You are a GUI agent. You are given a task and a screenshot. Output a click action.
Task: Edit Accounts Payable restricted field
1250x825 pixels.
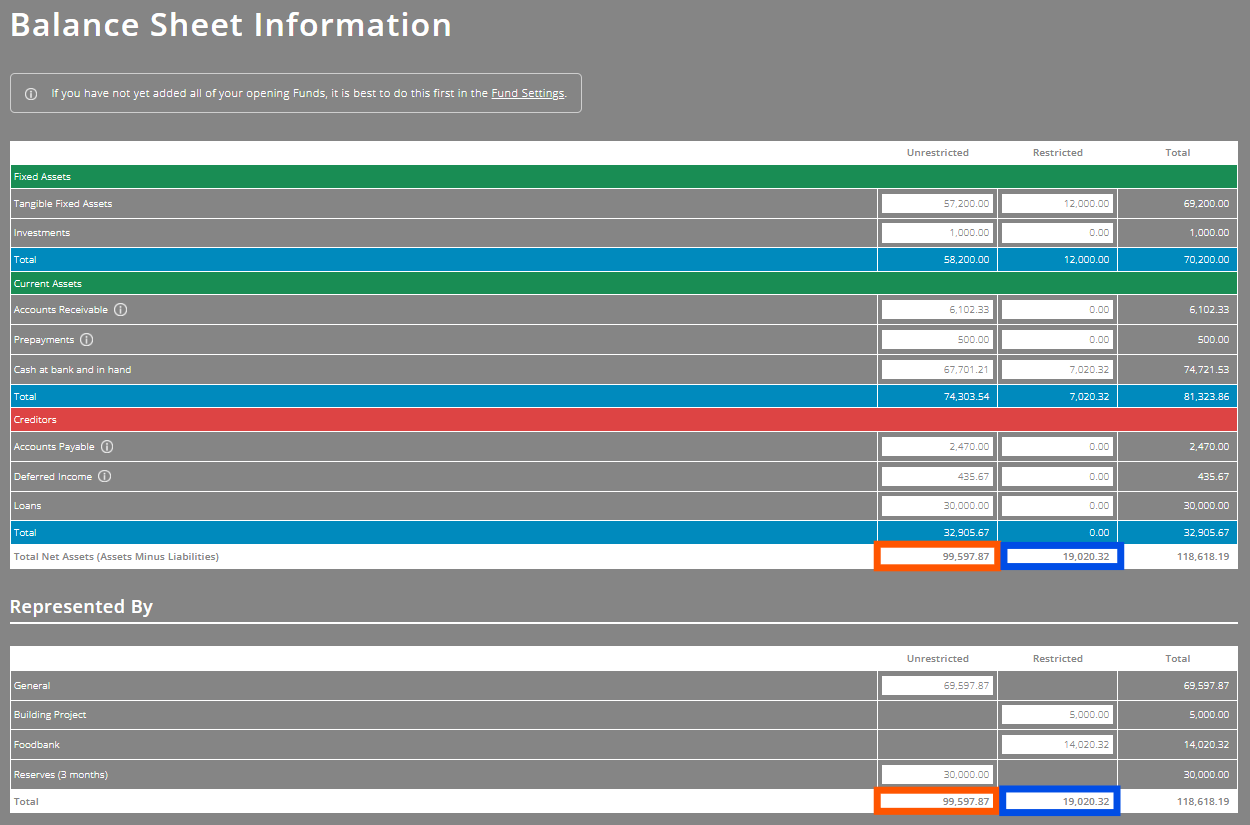(1057, 447)
